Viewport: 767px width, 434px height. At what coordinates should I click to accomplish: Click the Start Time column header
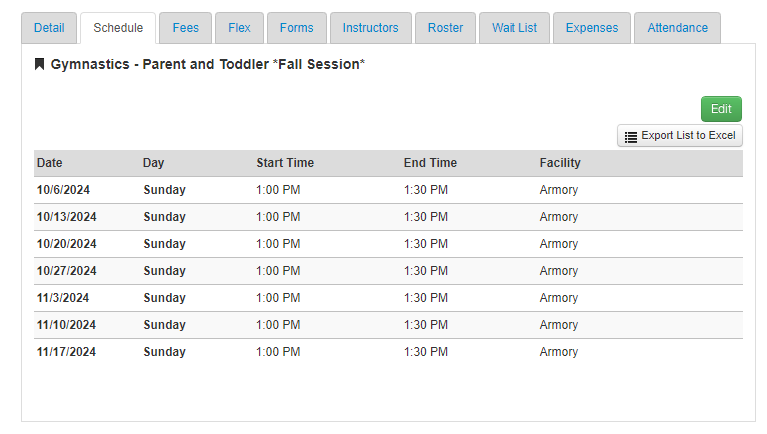(x=285, y=163)
